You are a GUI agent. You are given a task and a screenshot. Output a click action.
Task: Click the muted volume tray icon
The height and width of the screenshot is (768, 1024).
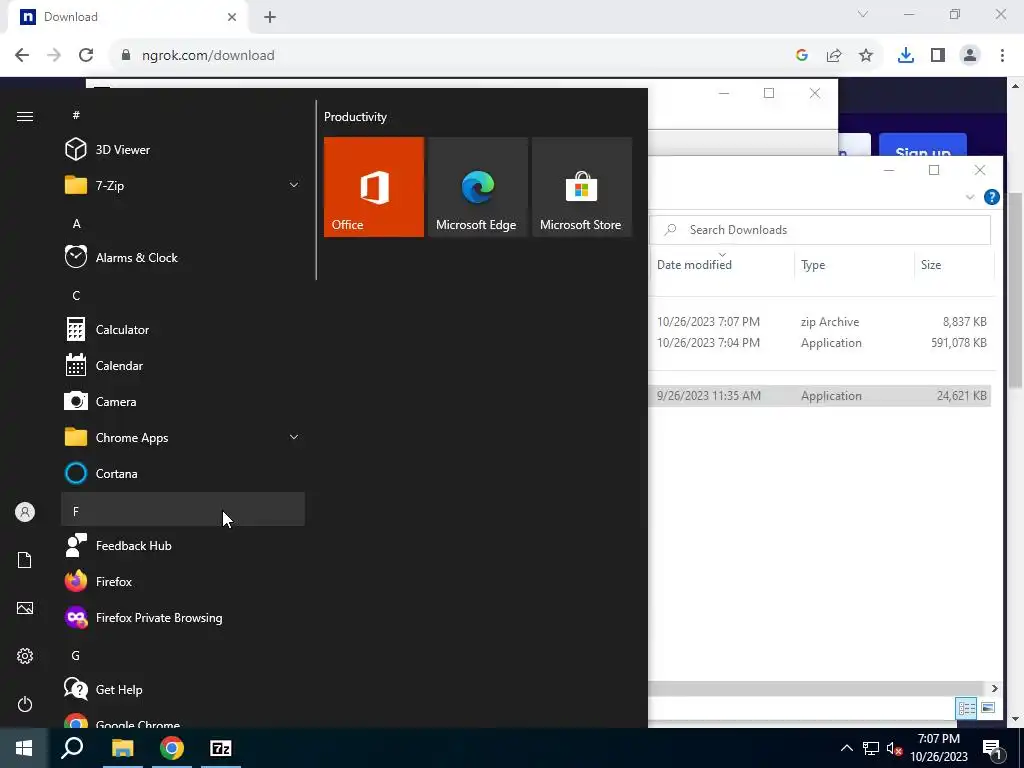pyautogui.click(x=894, y=748)
